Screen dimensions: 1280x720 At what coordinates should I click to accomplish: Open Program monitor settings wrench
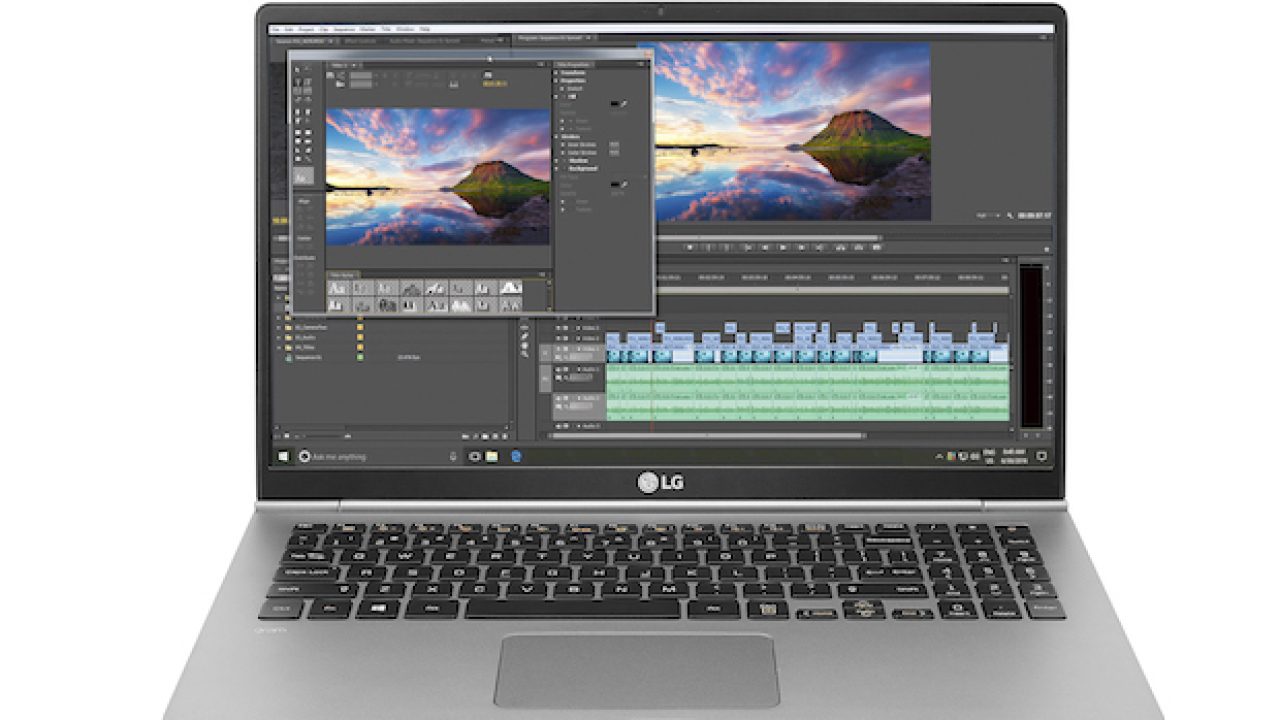1010,215
